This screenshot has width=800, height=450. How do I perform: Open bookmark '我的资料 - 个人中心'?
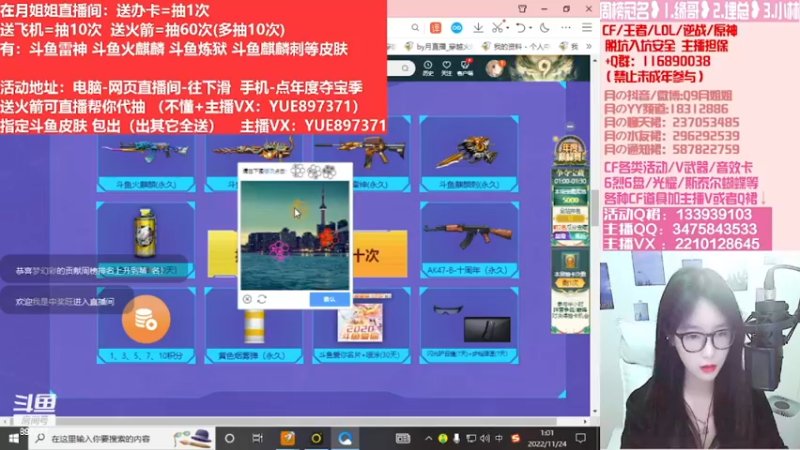[515, 46]
